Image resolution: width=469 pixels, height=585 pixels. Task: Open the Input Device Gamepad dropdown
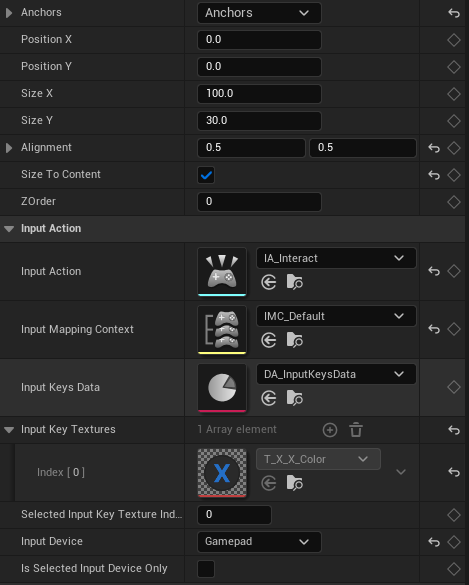pos(259,542)
